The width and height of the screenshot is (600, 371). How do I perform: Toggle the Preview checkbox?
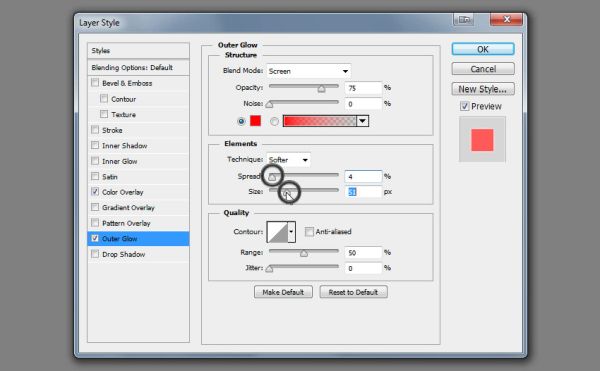coord(465,106)
